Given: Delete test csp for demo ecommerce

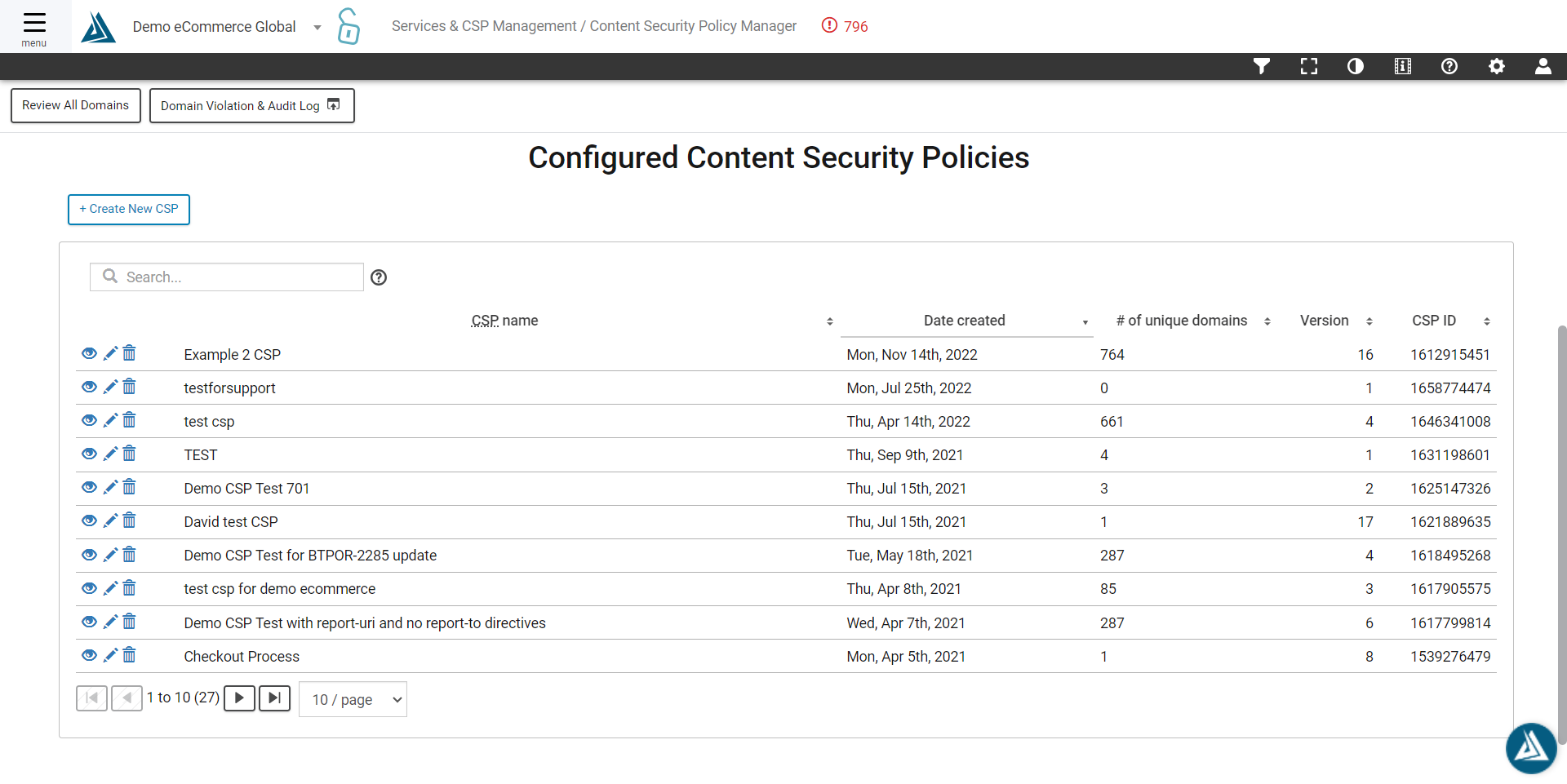Looking at the screenshot, I should tap(129, 588).
